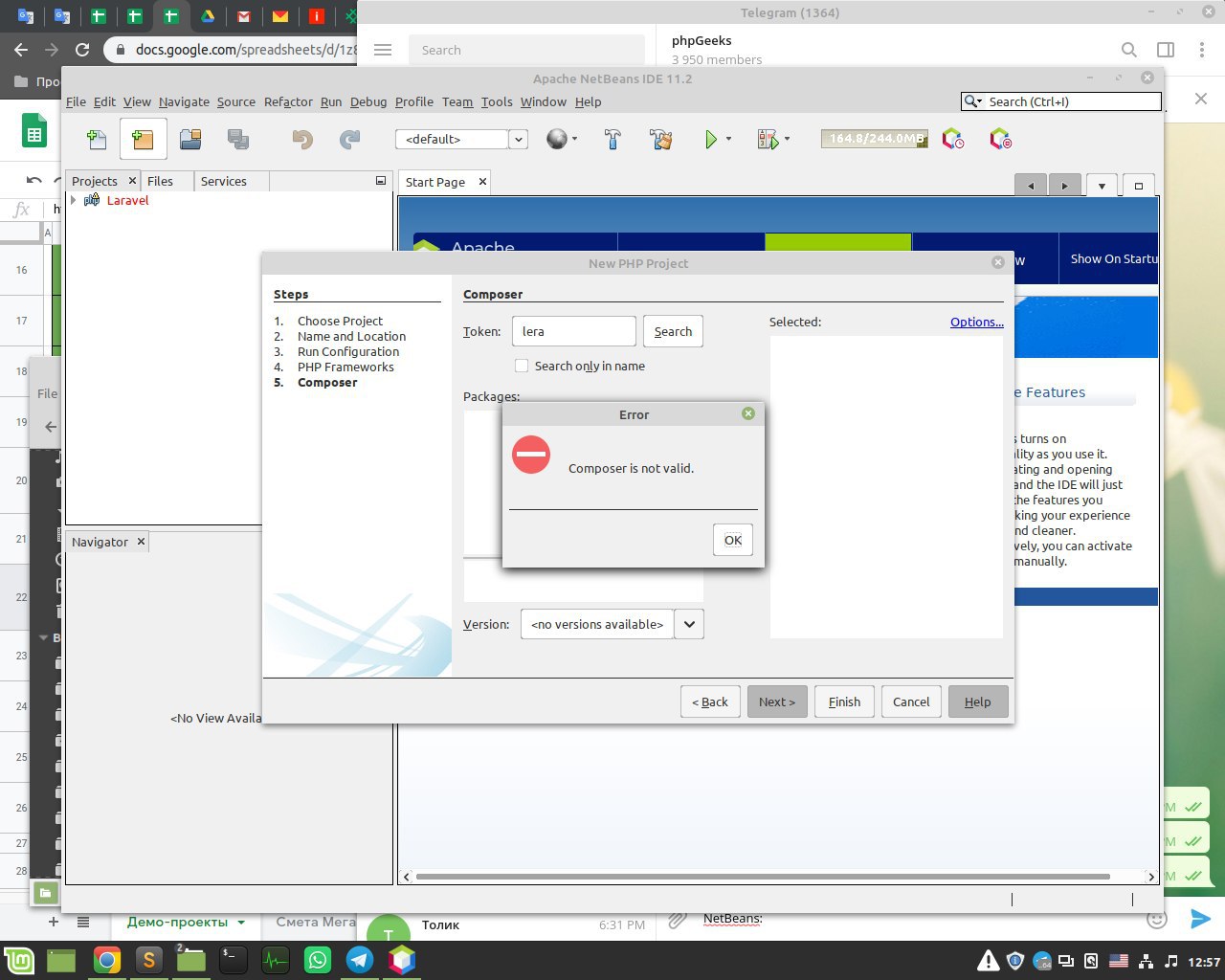Click the Back button in wizard
This screenshot has width=1225, height=980.
[710, 702]
